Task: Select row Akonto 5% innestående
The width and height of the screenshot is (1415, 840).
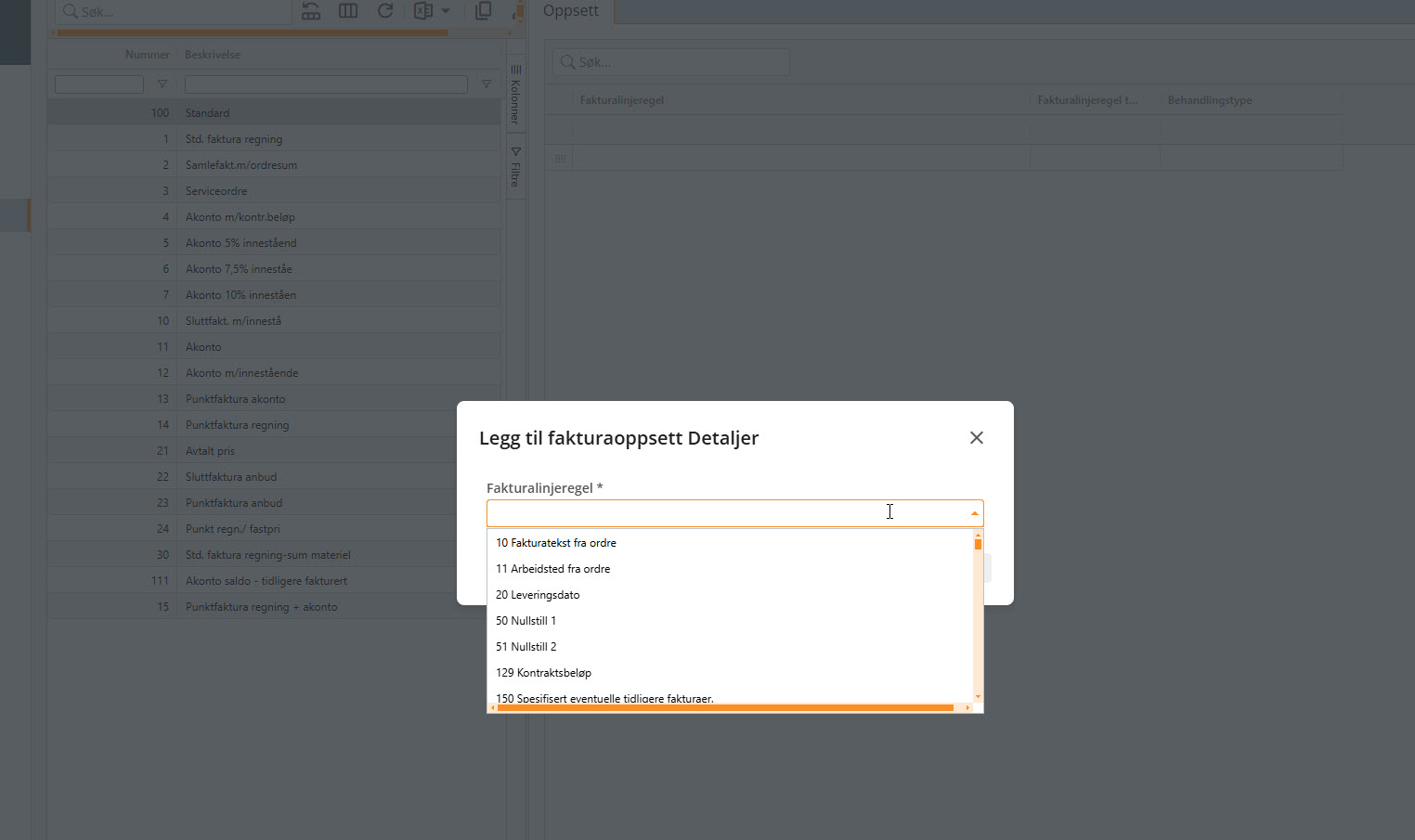Action: tap(274, 242)
